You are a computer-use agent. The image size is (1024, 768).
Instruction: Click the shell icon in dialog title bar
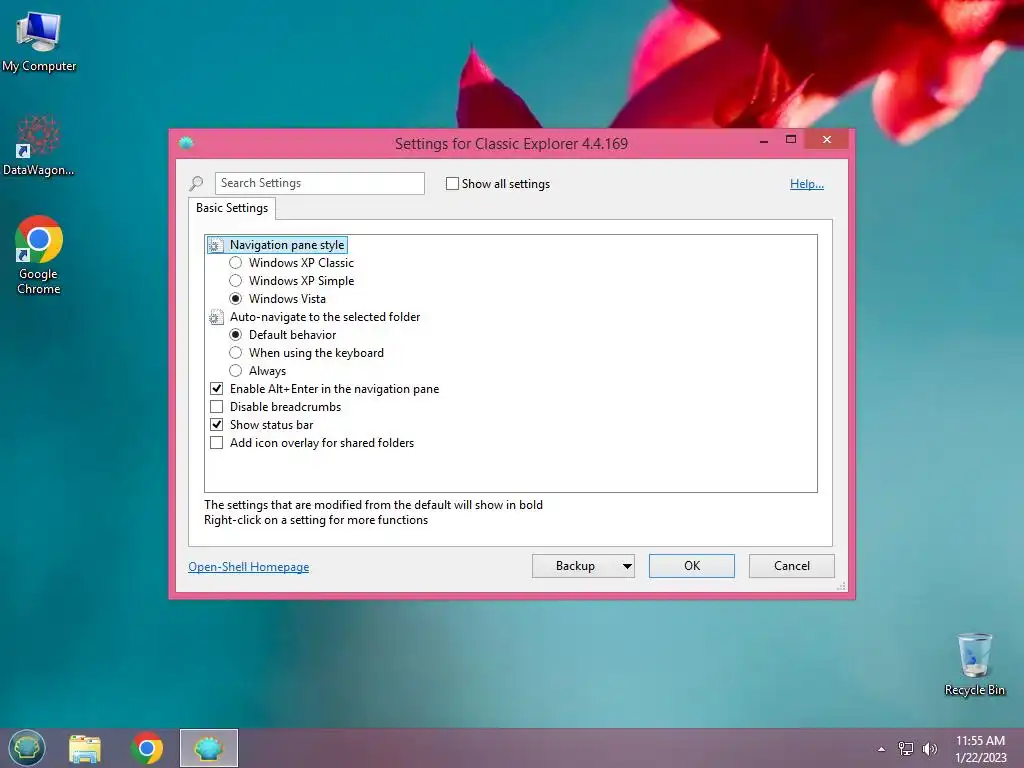(x=186, y=143)
